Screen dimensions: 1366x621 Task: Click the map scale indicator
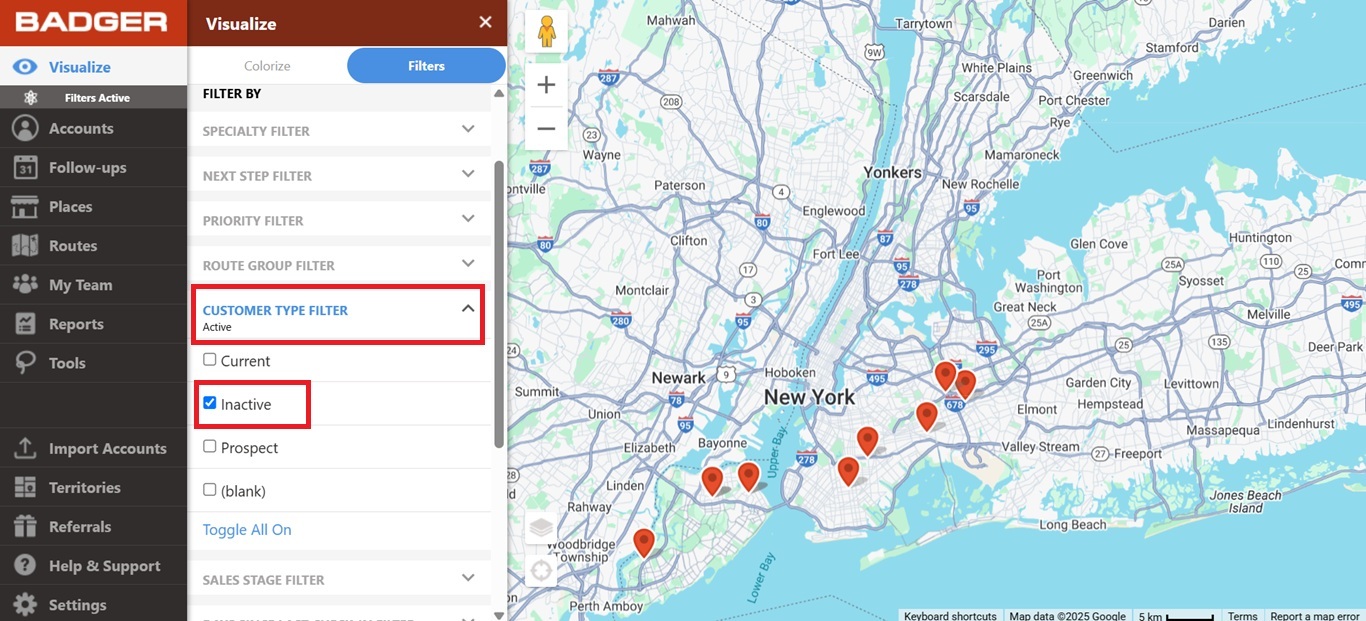coord(1176,616)
